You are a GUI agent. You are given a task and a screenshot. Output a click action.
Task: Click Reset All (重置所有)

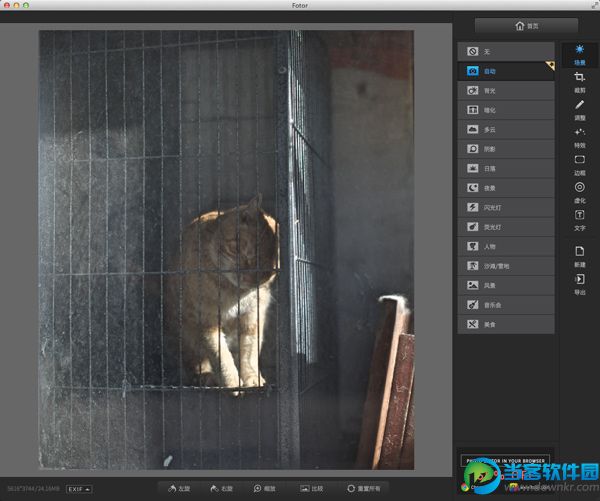coord(364,489)
